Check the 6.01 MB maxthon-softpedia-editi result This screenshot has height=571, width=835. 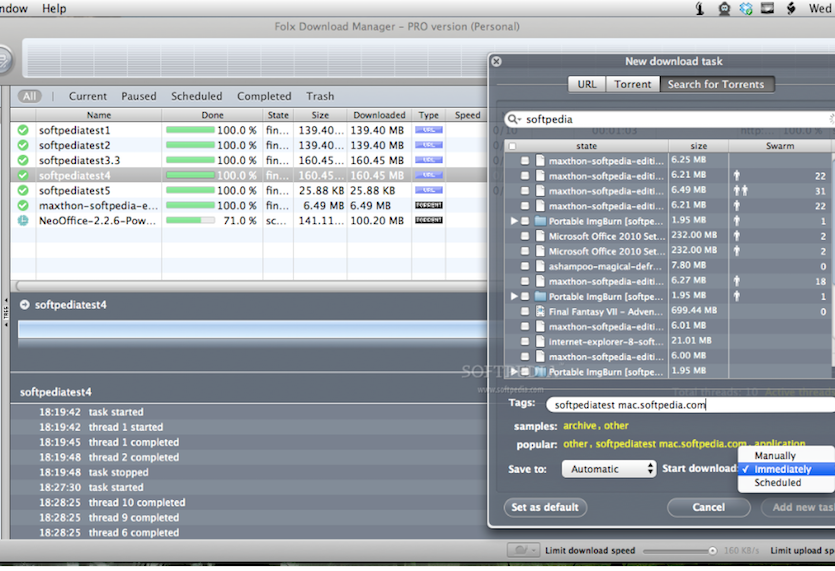pos(525,327)
